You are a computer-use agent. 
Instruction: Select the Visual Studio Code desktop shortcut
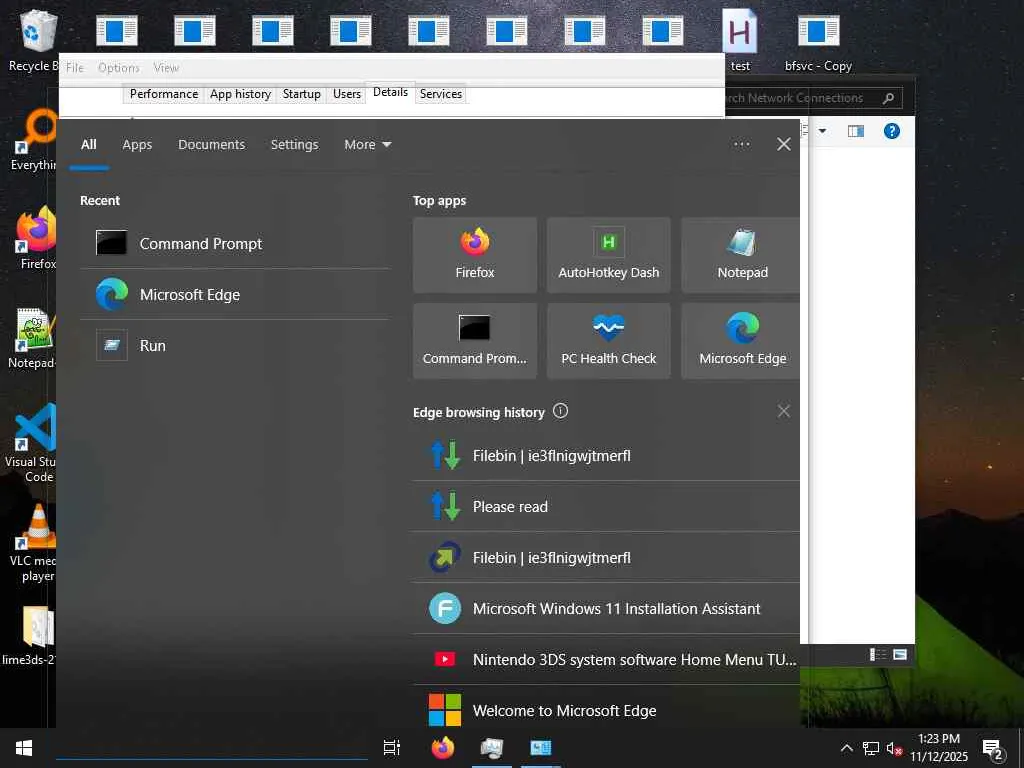coord(31,443)
